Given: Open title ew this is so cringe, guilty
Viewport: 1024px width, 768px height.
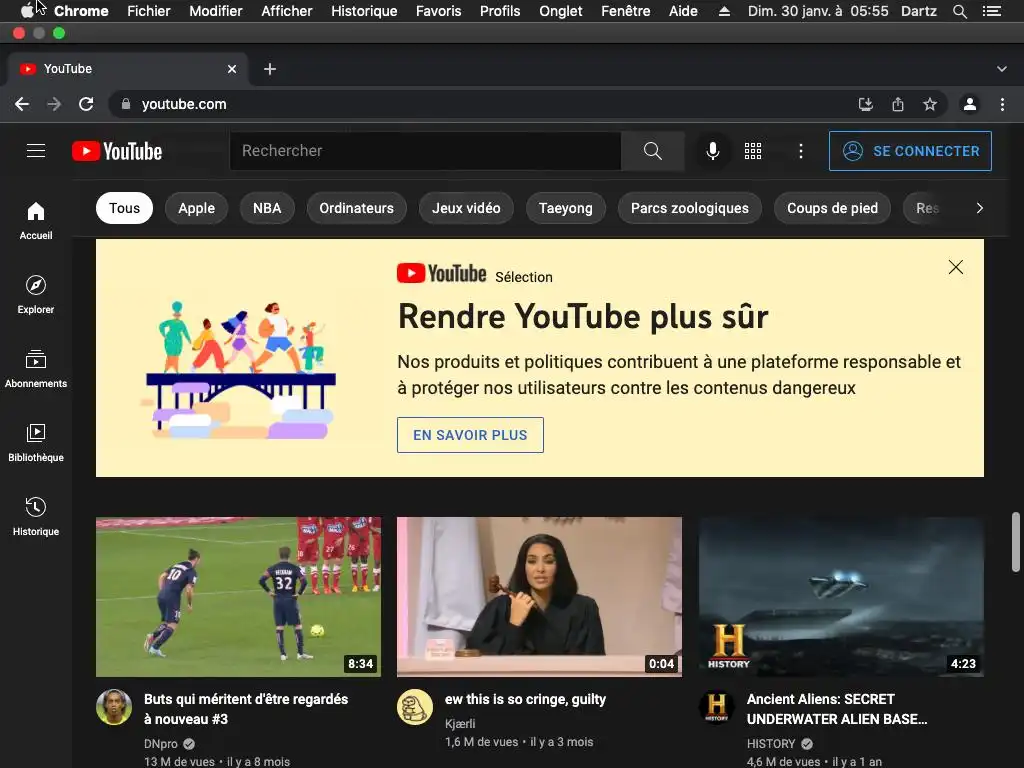Looking at the screenshot, I should [525, 699].
